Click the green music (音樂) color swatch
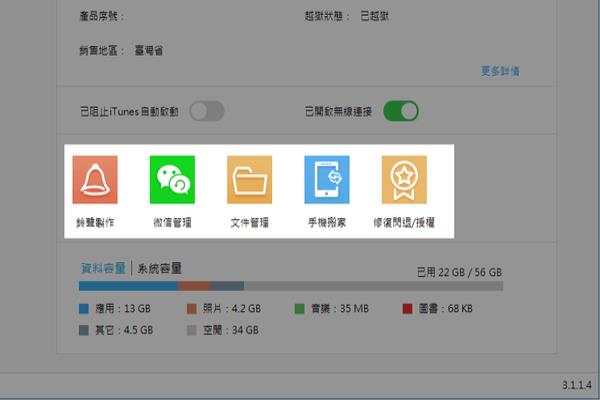The image size is (600, 400). (300, 309)
